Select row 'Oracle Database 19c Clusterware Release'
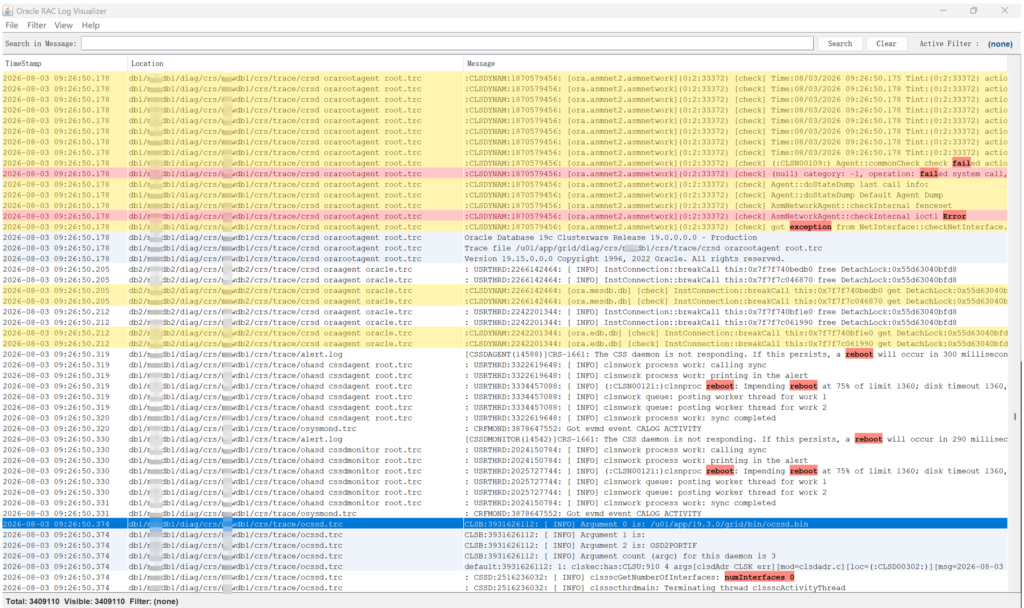 tap(504, 238)
